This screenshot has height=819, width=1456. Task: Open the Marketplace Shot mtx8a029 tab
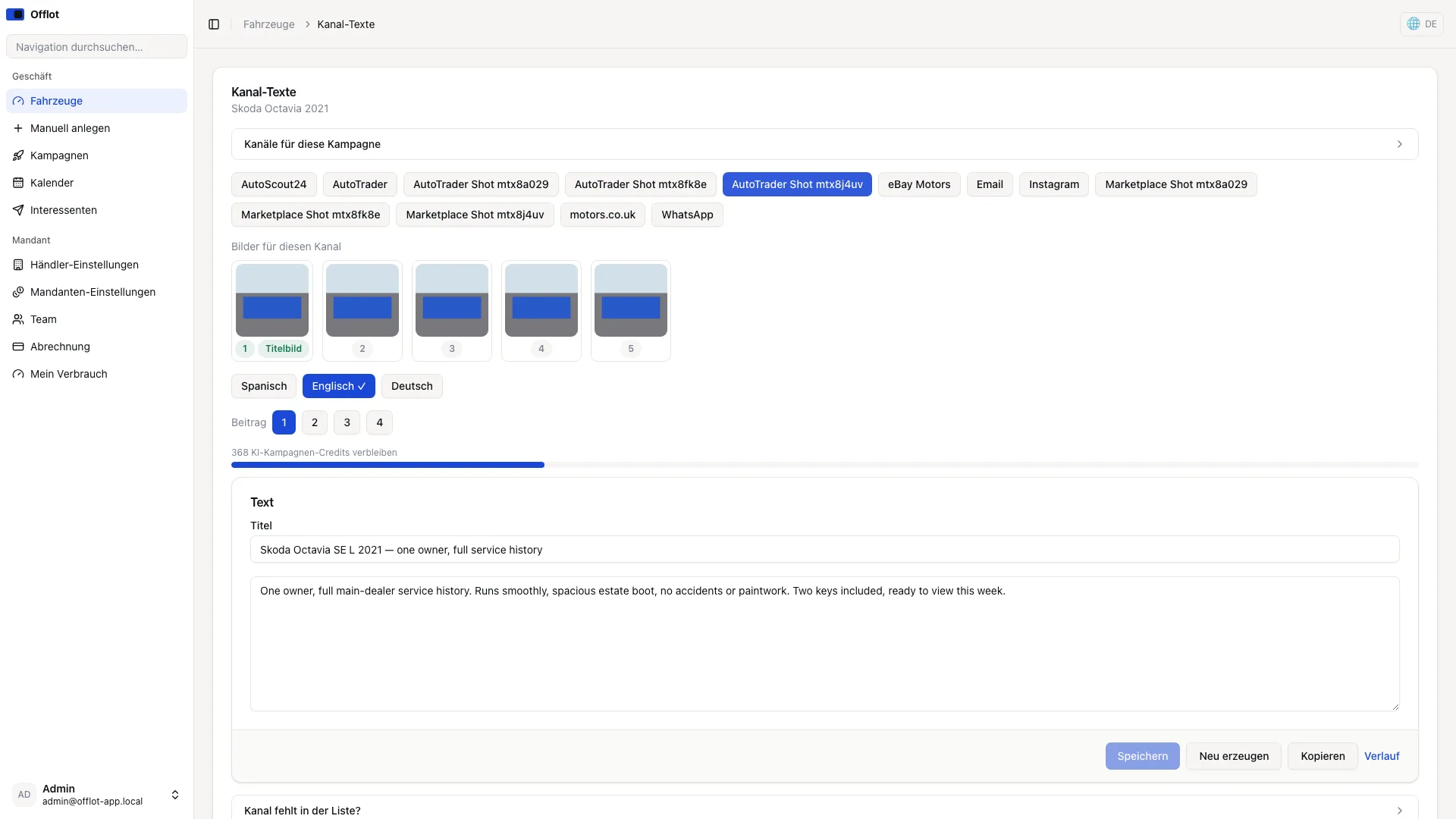point(1176,184)
